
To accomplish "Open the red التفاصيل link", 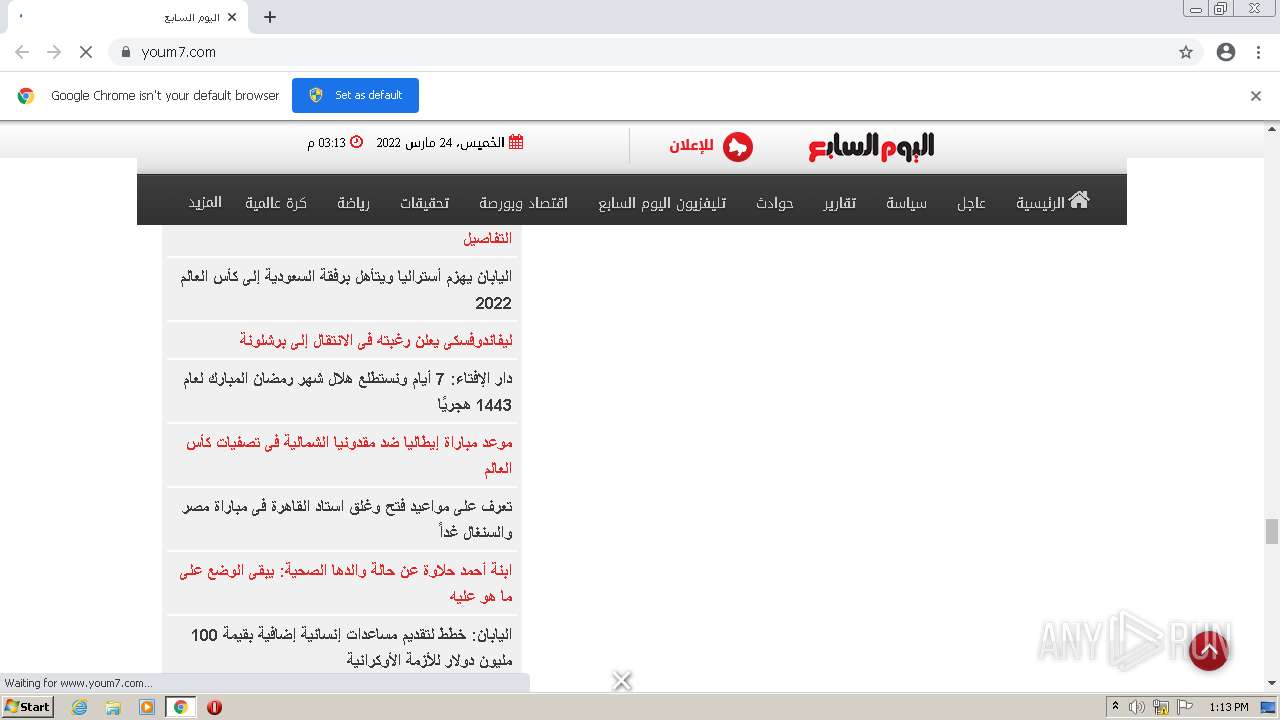I will click(x=487, y=238).
